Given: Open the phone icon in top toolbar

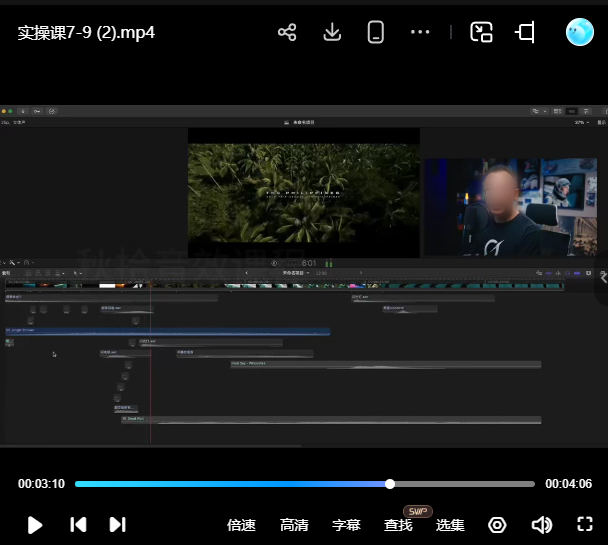Looking at the screenshot, I should tap(376, 32).
